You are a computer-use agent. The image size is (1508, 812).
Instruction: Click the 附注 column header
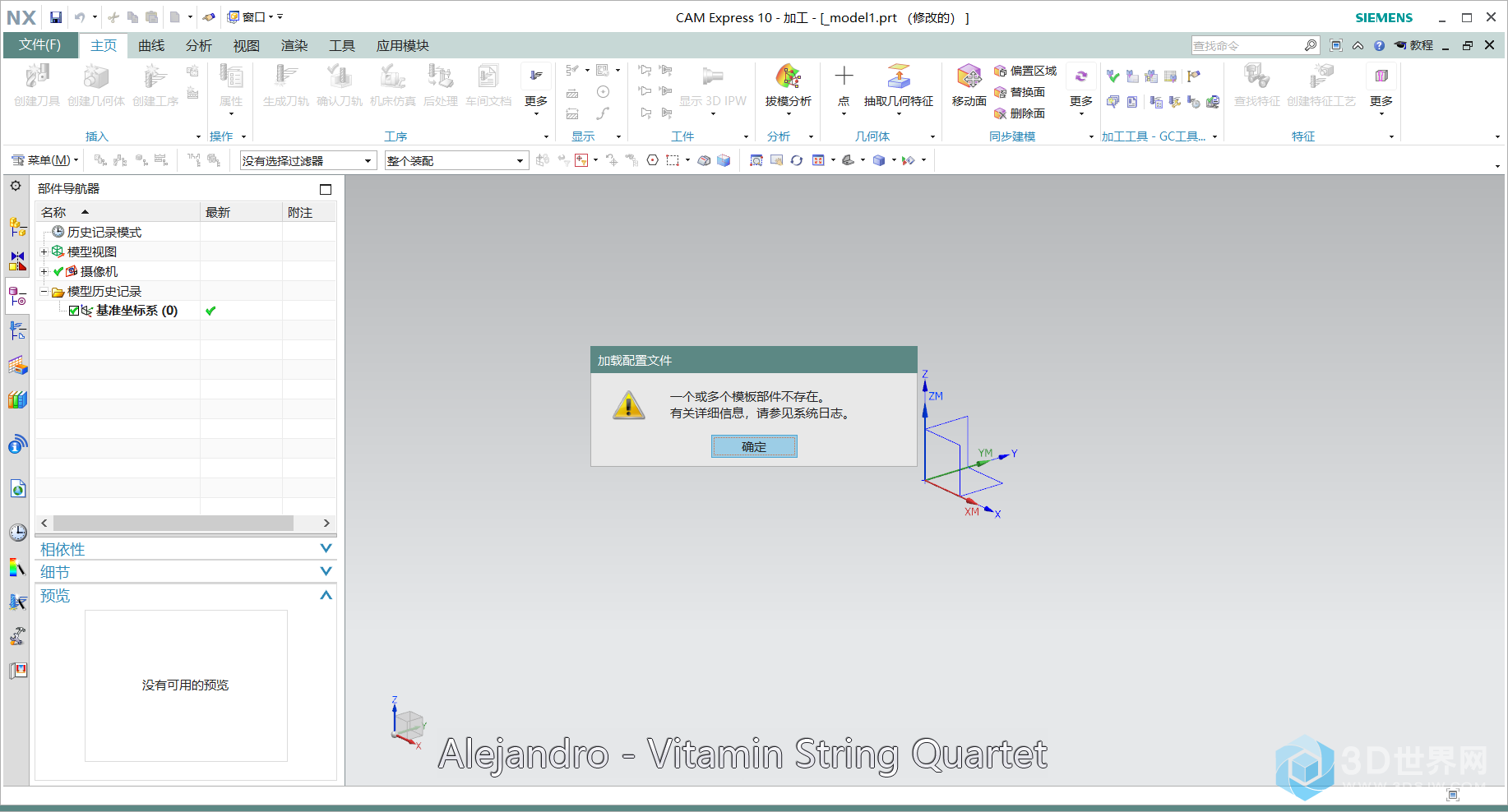coord(309,212)
